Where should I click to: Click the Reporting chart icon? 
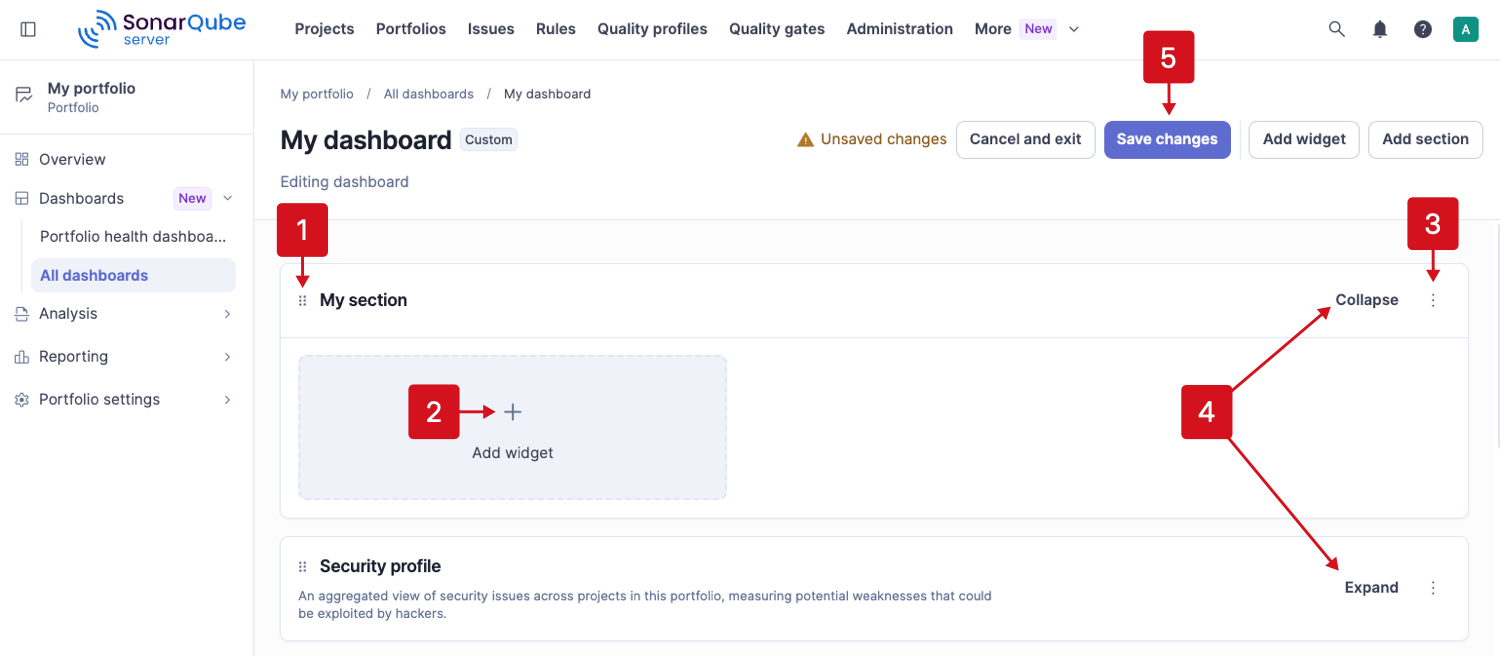[x=22, y=357]
